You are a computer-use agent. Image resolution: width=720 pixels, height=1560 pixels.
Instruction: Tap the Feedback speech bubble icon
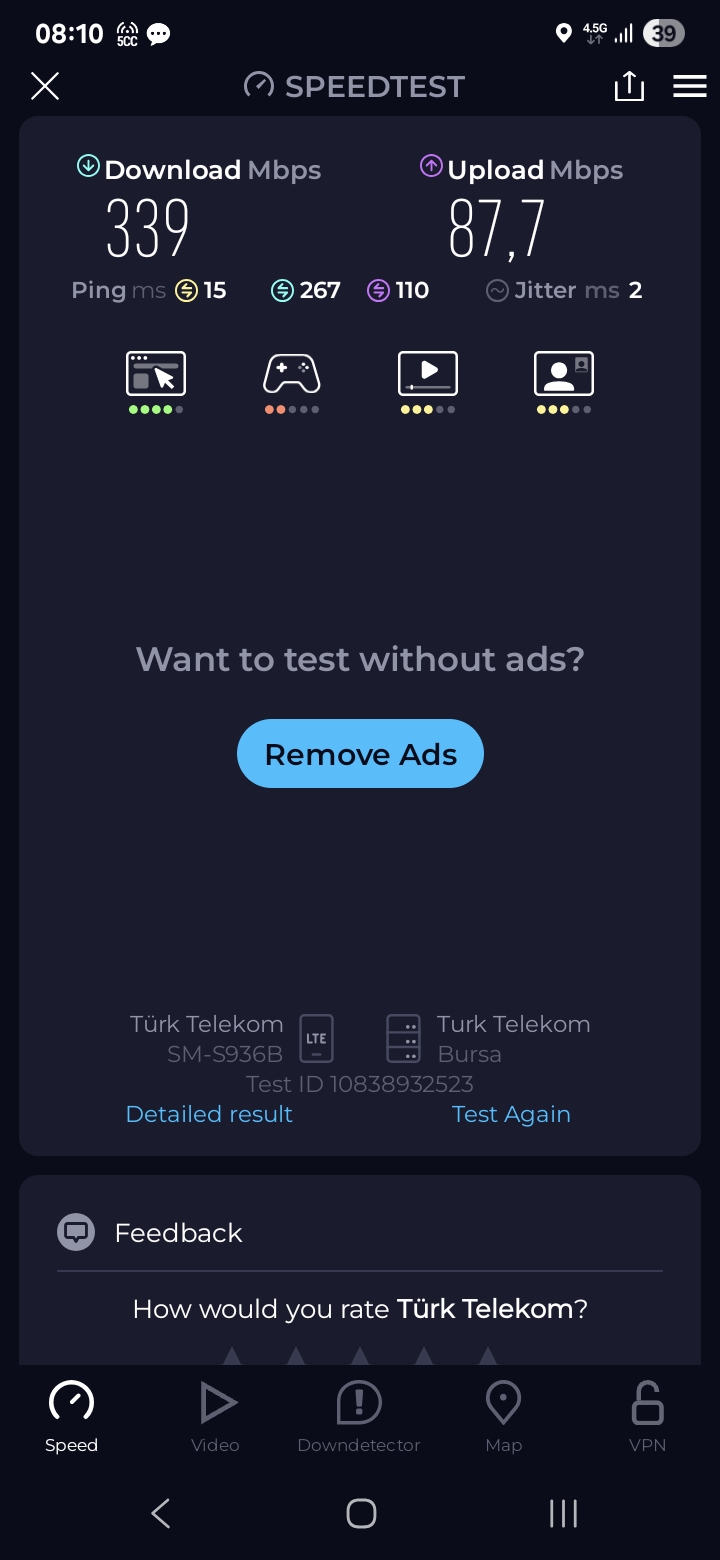pos(76,1232)
